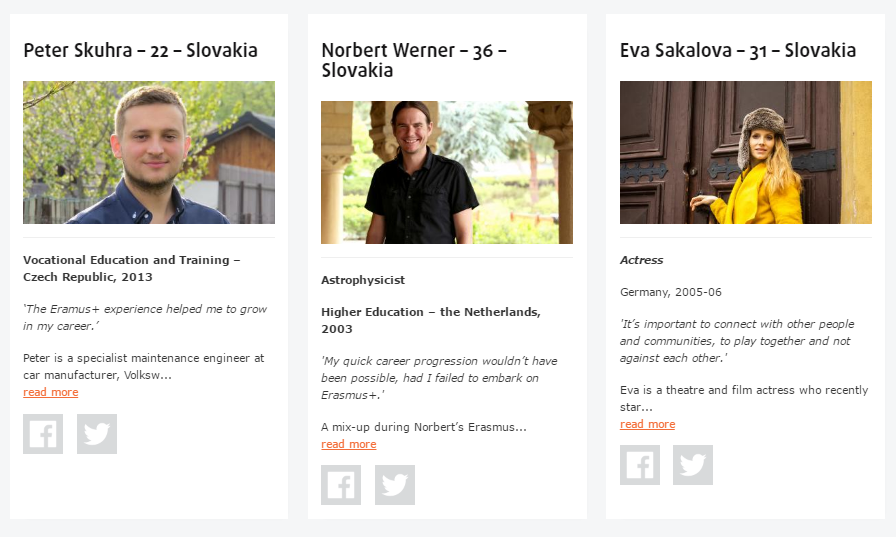Click the heading Eva Sakalova – 31 – Slovakia
This screenshot has width=896, height=537.
(x=738, y=50)
